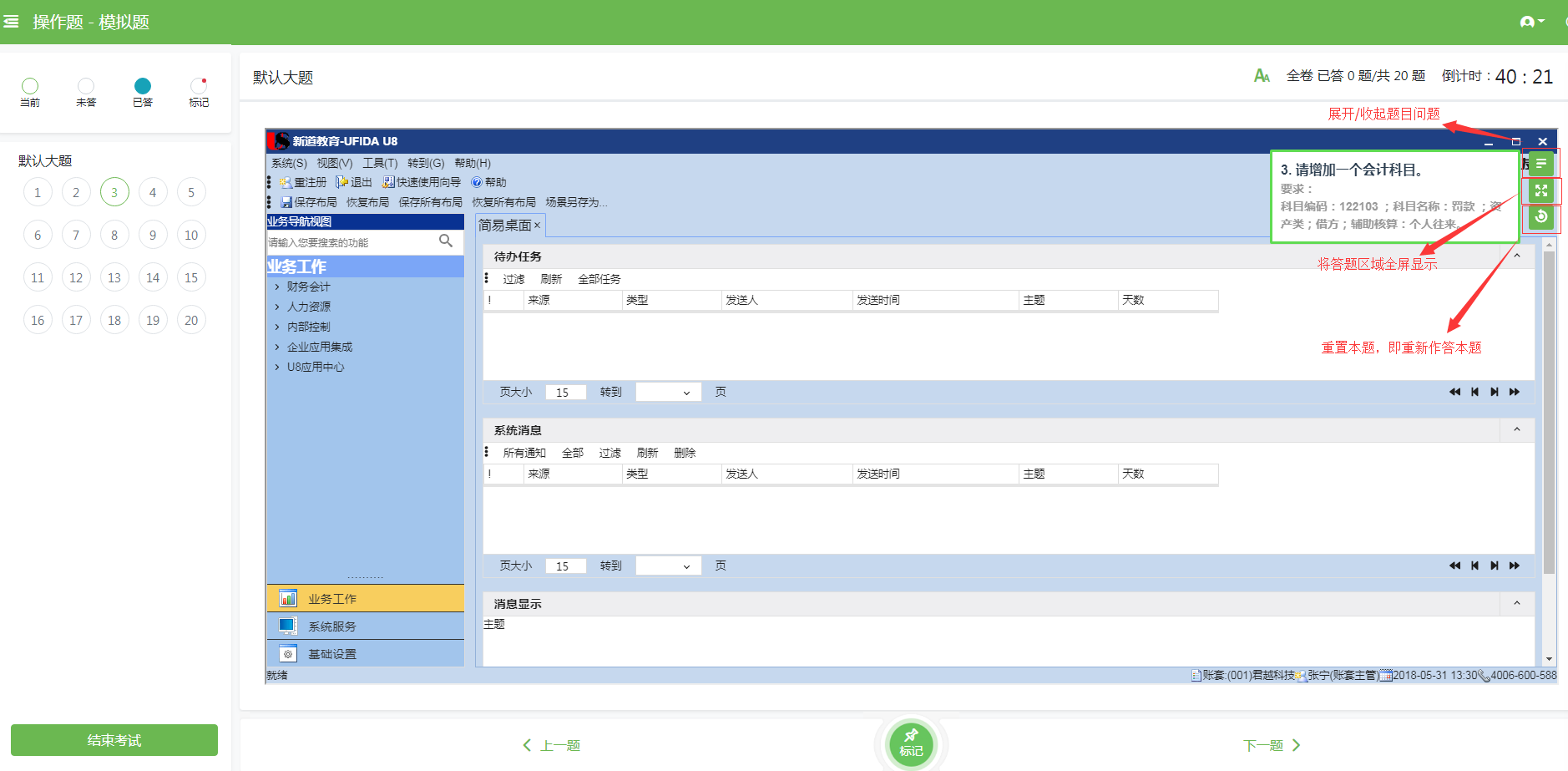The width and height of the screenshot is (1568, 771).
Task: Collapse the 消息显示 section
Action: (x=1517, y=603)
